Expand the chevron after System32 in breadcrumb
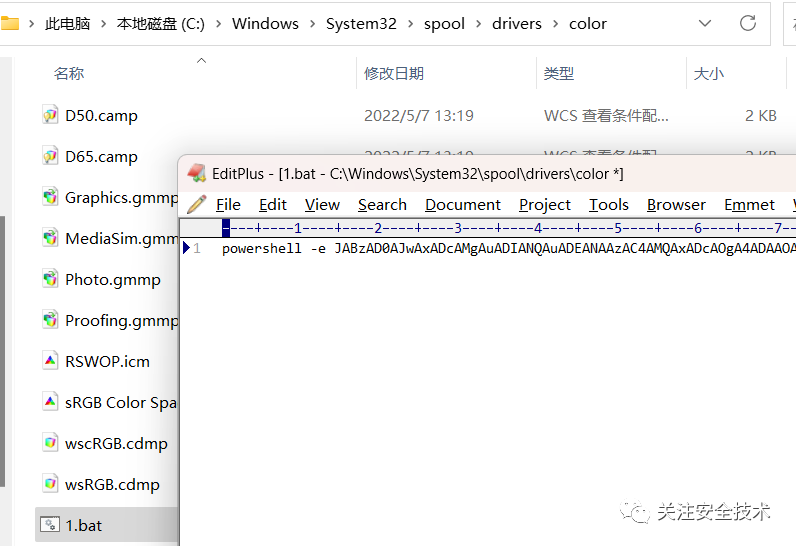 pyautogui.click(x=410, y=24)
